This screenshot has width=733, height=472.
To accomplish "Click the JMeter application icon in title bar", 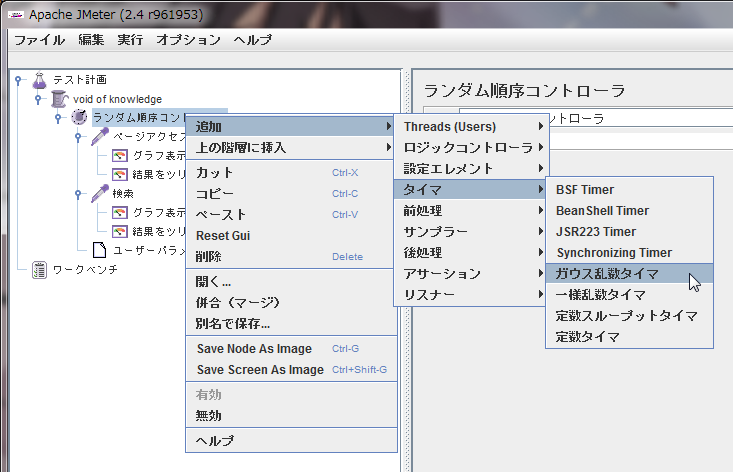I will coord(15,15).
